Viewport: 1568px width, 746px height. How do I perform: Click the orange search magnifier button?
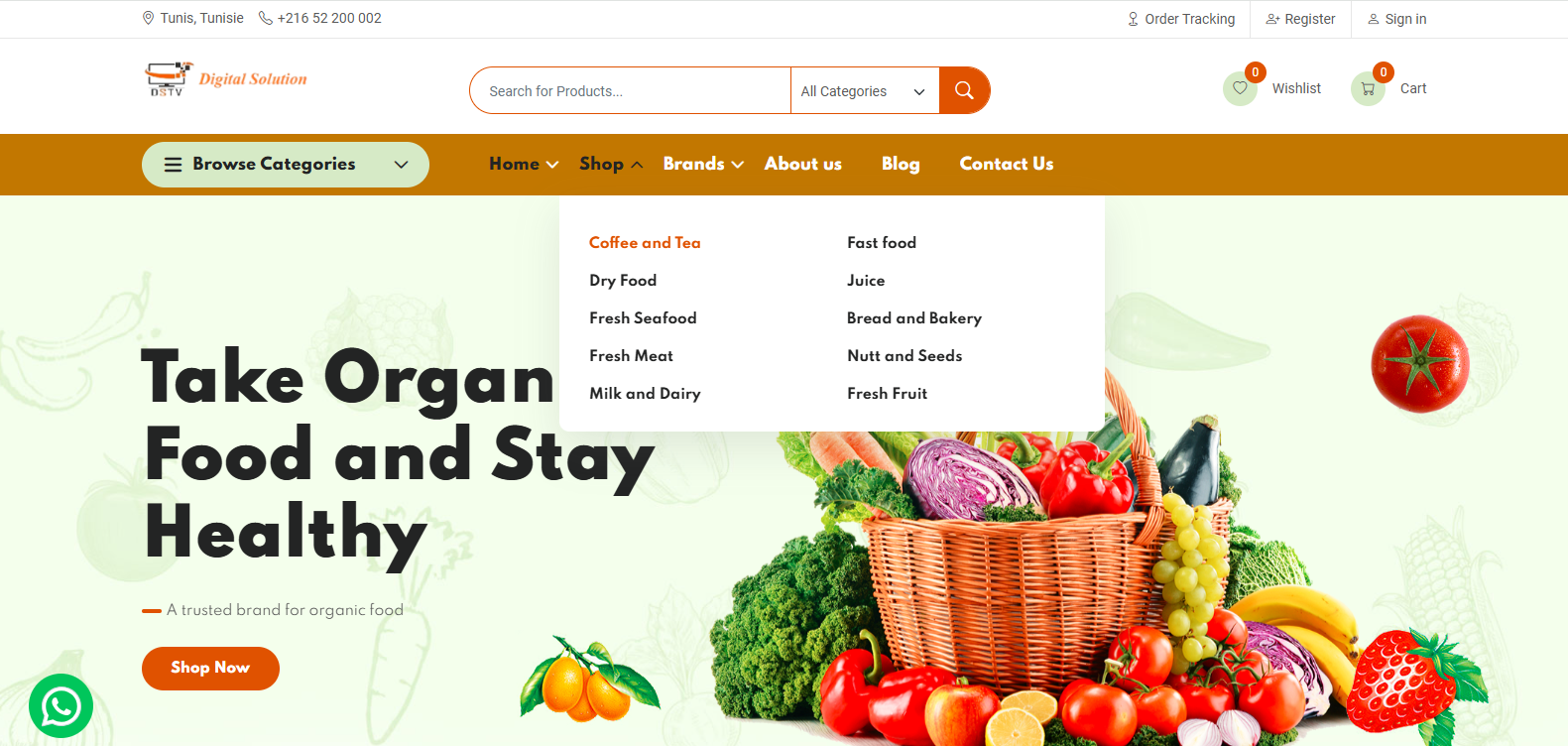click(964, 90)
